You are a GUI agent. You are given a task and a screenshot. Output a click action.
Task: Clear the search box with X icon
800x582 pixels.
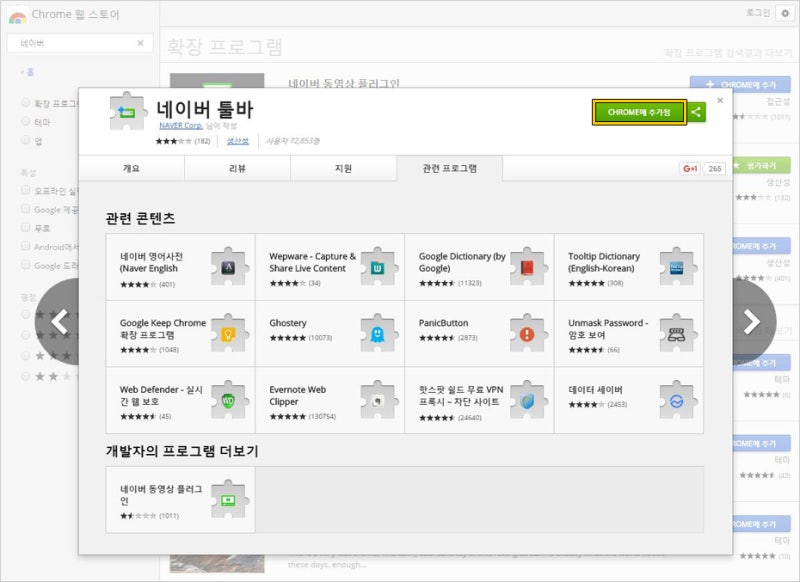140,43
